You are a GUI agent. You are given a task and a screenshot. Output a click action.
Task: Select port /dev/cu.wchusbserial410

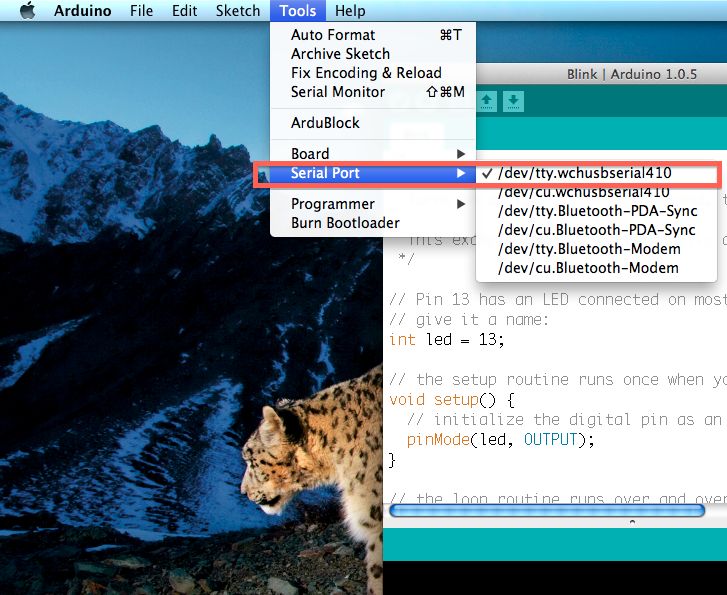click(596, 192)
